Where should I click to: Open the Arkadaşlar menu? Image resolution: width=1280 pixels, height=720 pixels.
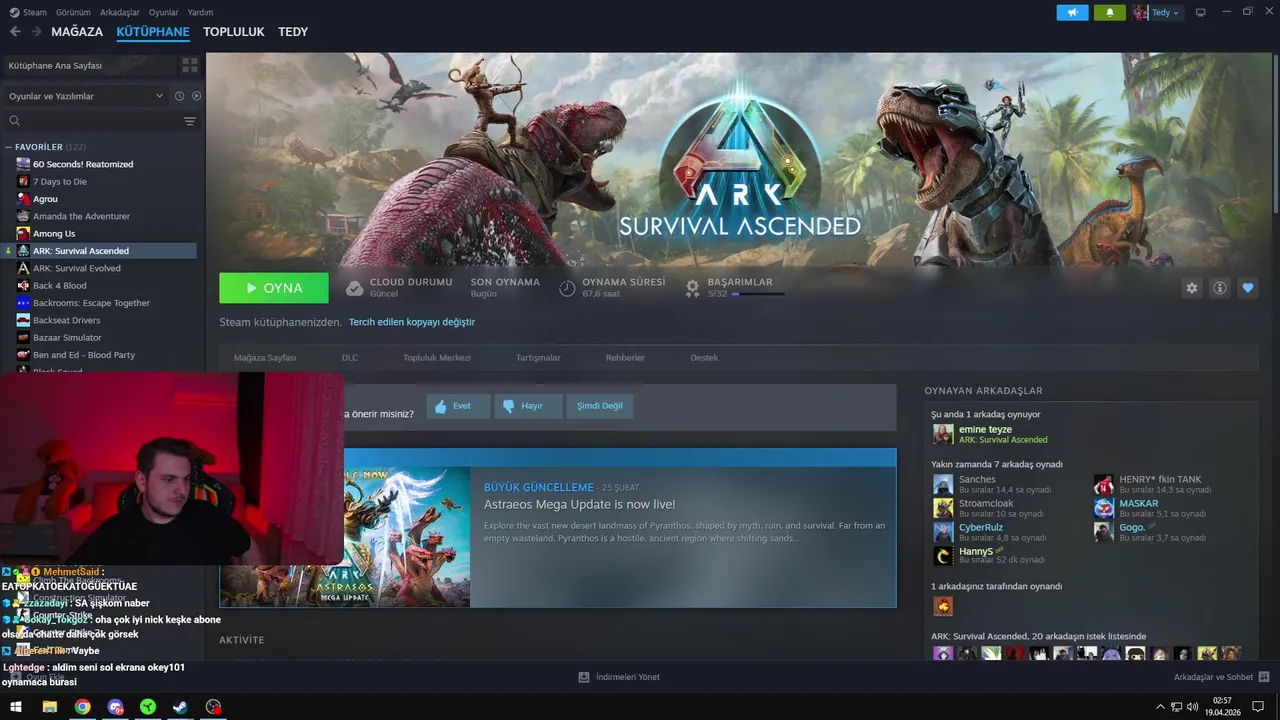120,12
